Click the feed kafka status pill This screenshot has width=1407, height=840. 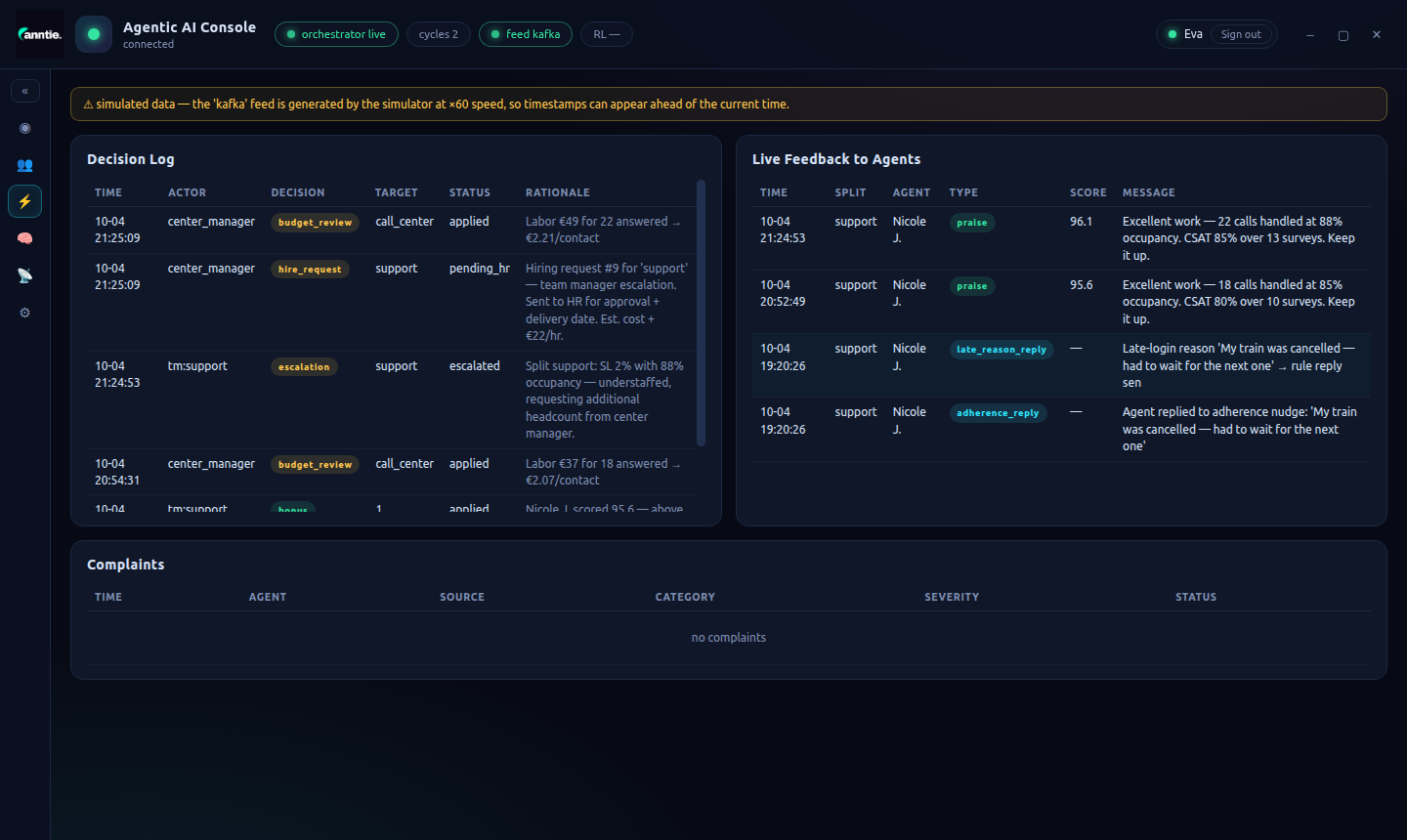point(526,34)
